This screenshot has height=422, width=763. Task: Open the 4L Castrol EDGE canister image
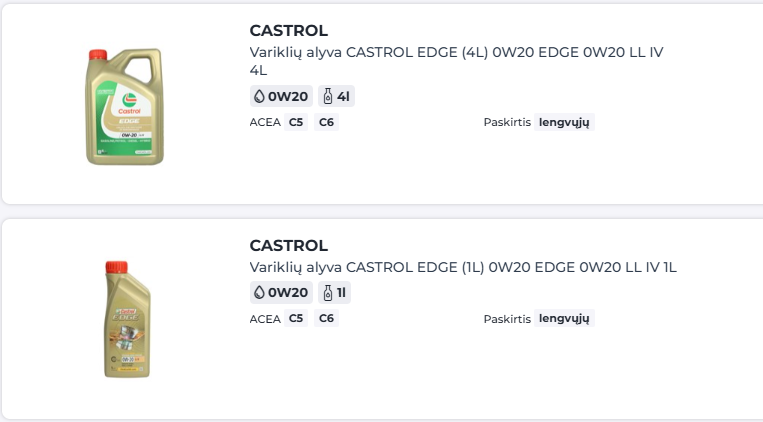pos(125,107)
